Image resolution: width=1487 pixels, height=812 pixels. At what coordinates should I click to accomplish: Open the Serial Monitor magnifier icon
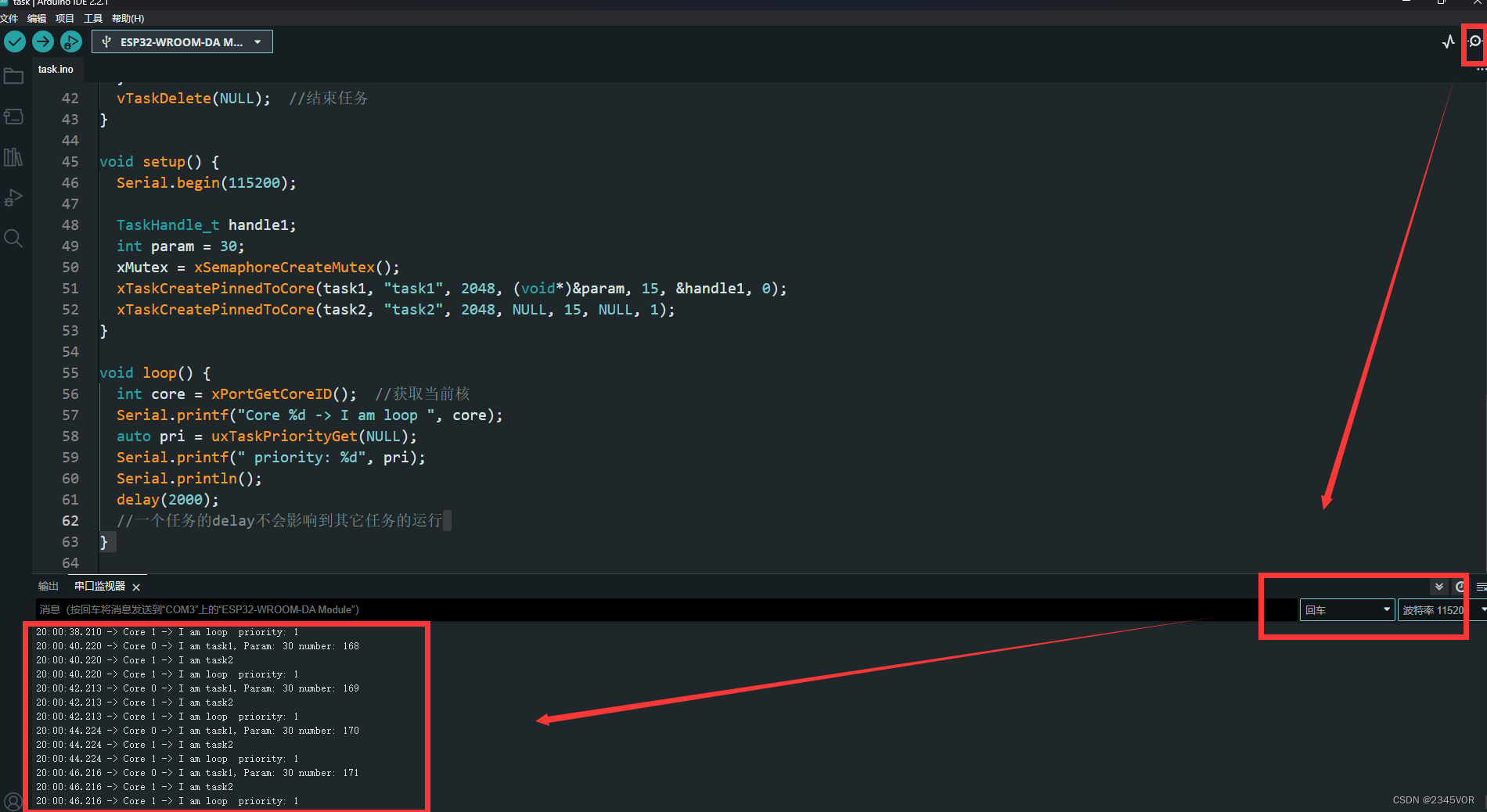(1475, 41)
